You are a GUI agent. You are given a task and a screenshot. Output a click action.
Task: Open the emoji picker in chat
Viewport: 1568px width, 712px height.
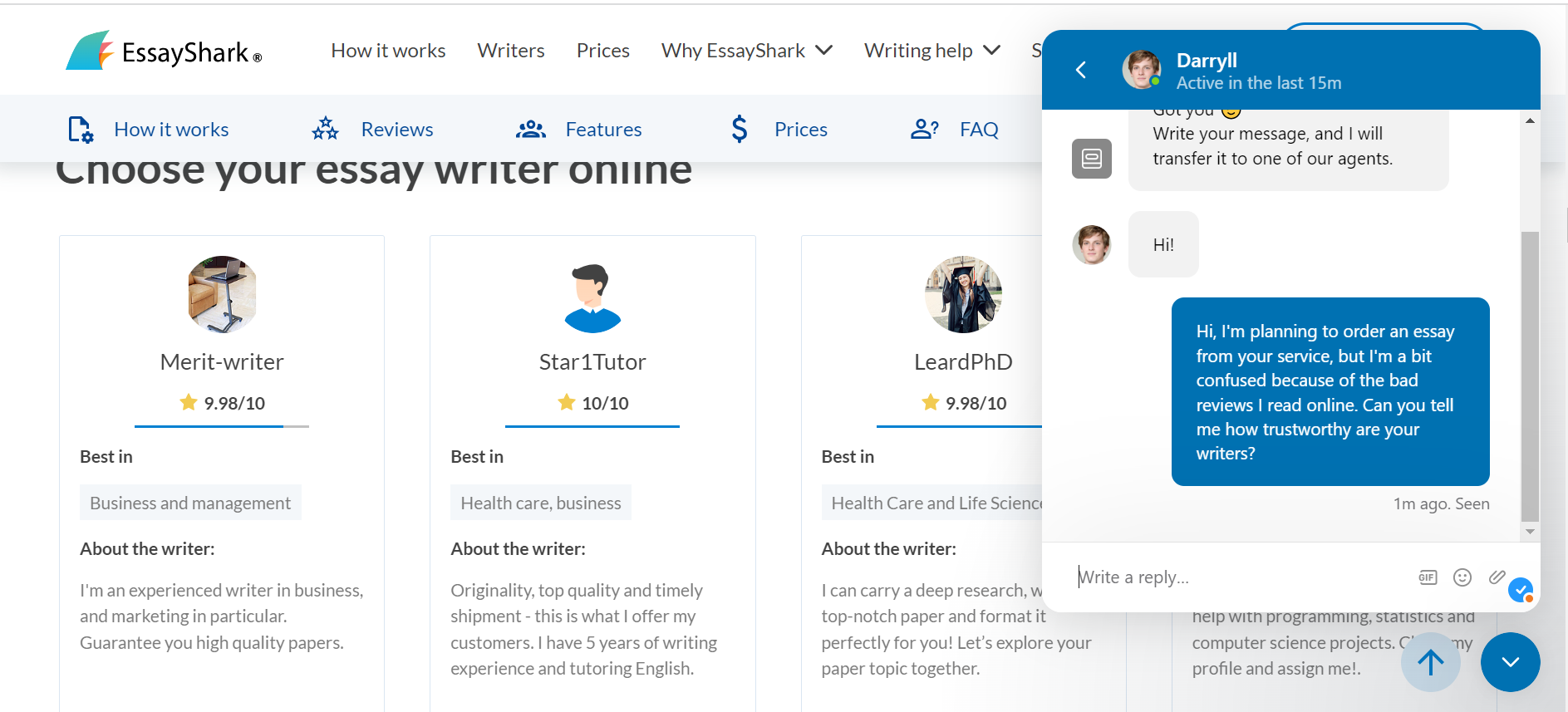pos(1462,577)
